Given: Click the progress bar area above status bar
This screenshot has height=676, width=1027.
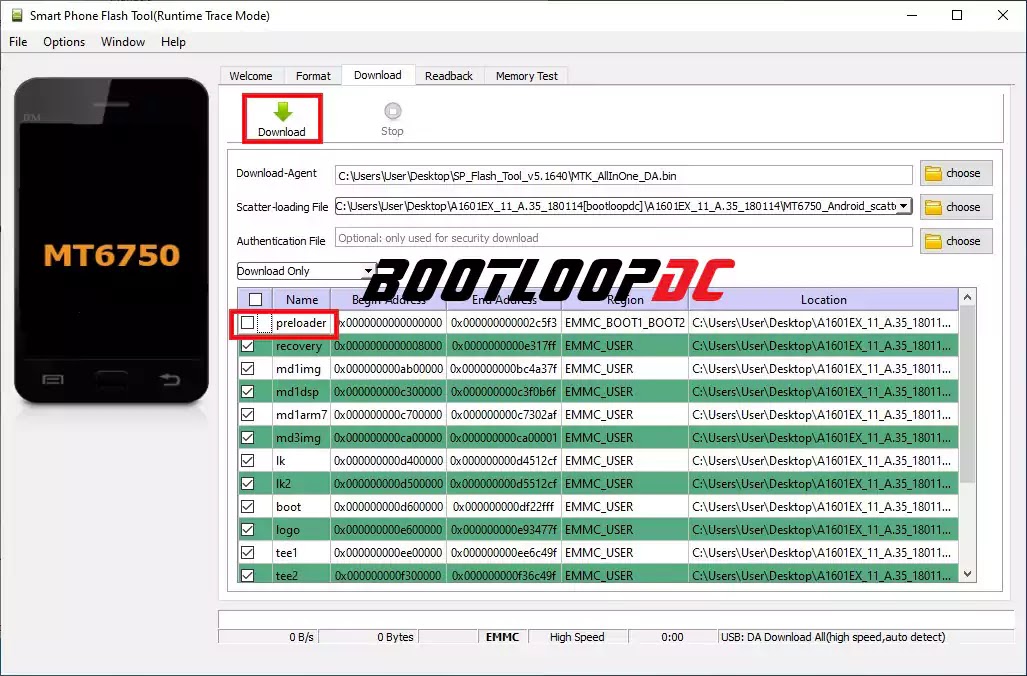Looking at the screenshot, I should click(616, 619).
